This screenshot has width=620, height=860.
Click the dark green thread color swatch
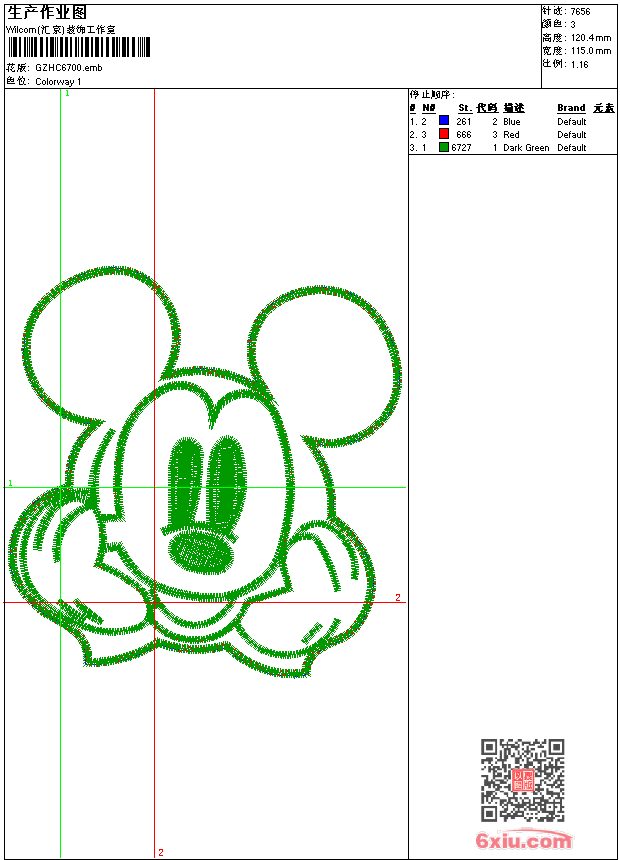[x=443, y=147]
